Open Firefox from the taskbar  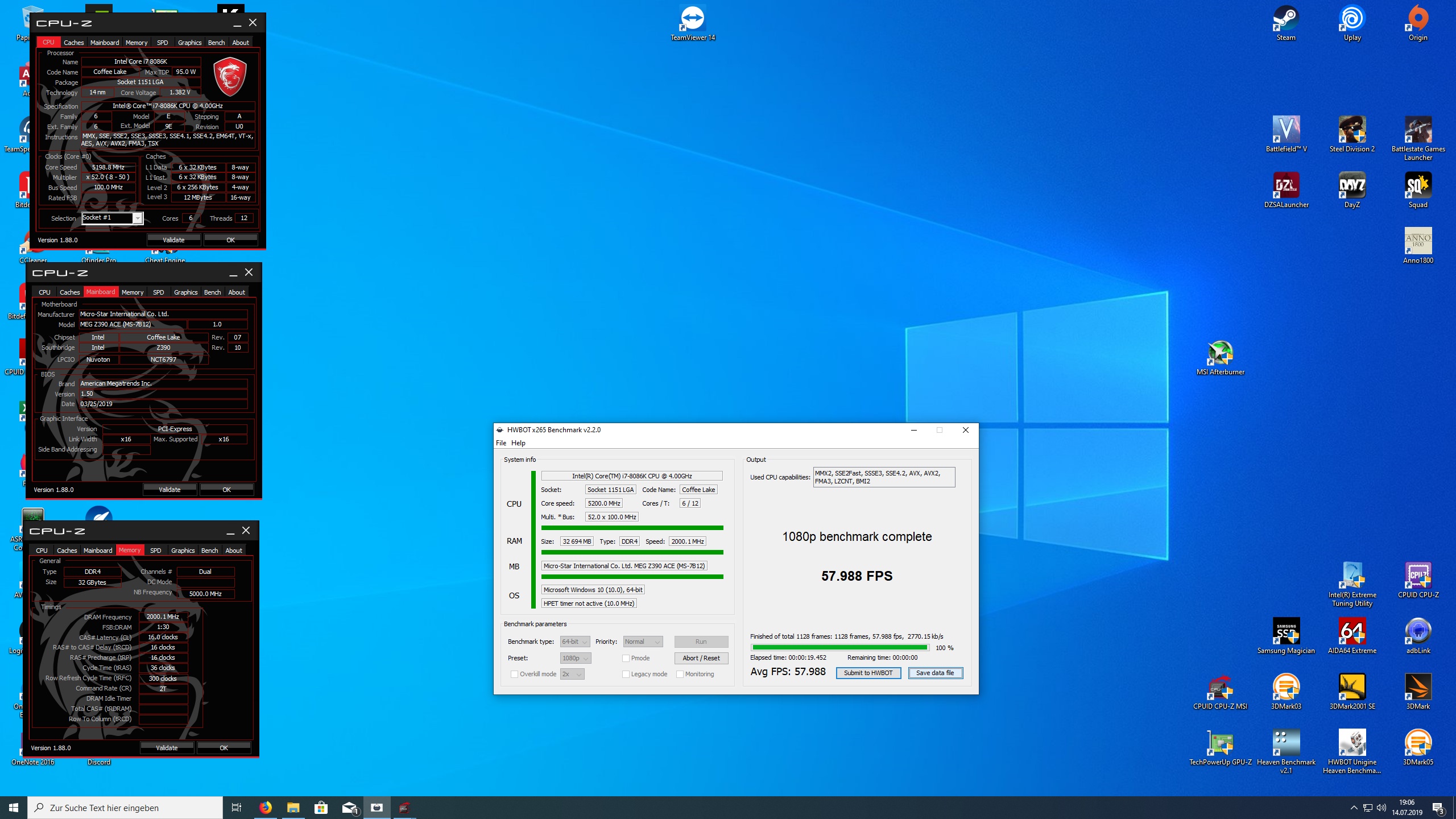coord(265,808)
